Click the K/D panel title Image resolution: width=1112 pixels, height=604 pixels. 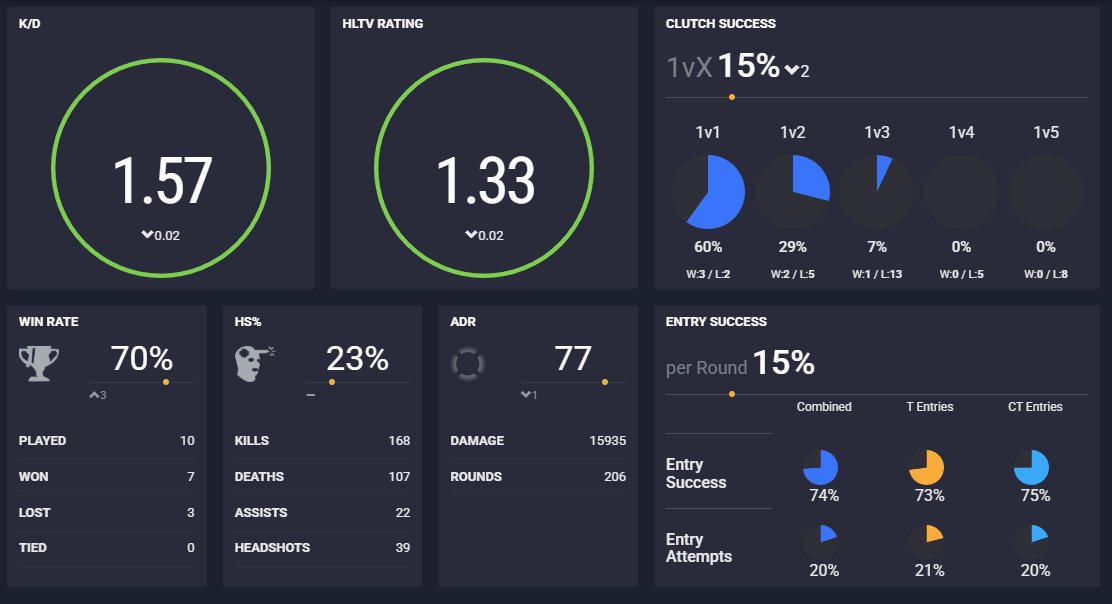pyautogui.click(x=30, y=23)
